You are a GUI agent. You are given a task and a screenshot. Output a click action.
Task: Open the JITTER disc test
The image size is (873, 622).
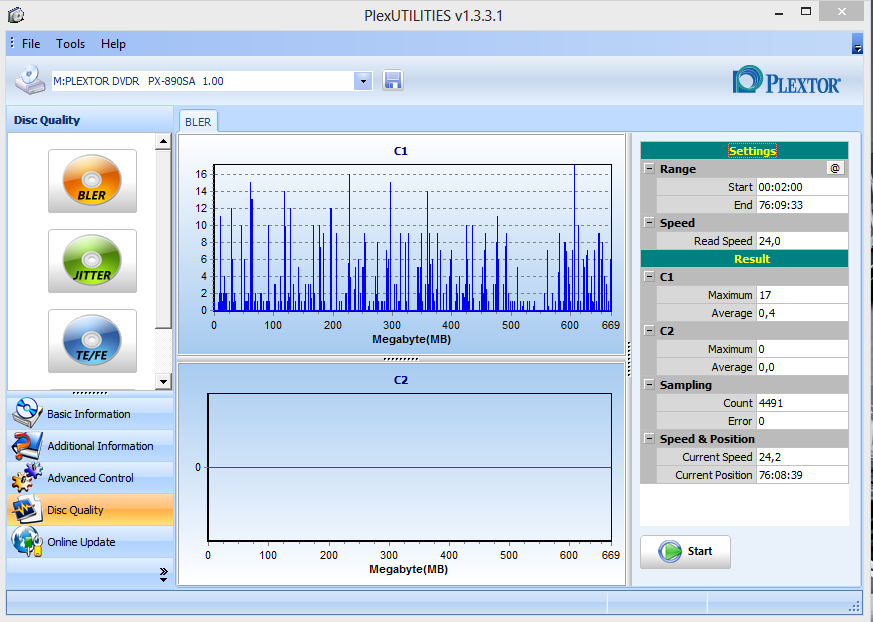(92, 261)
